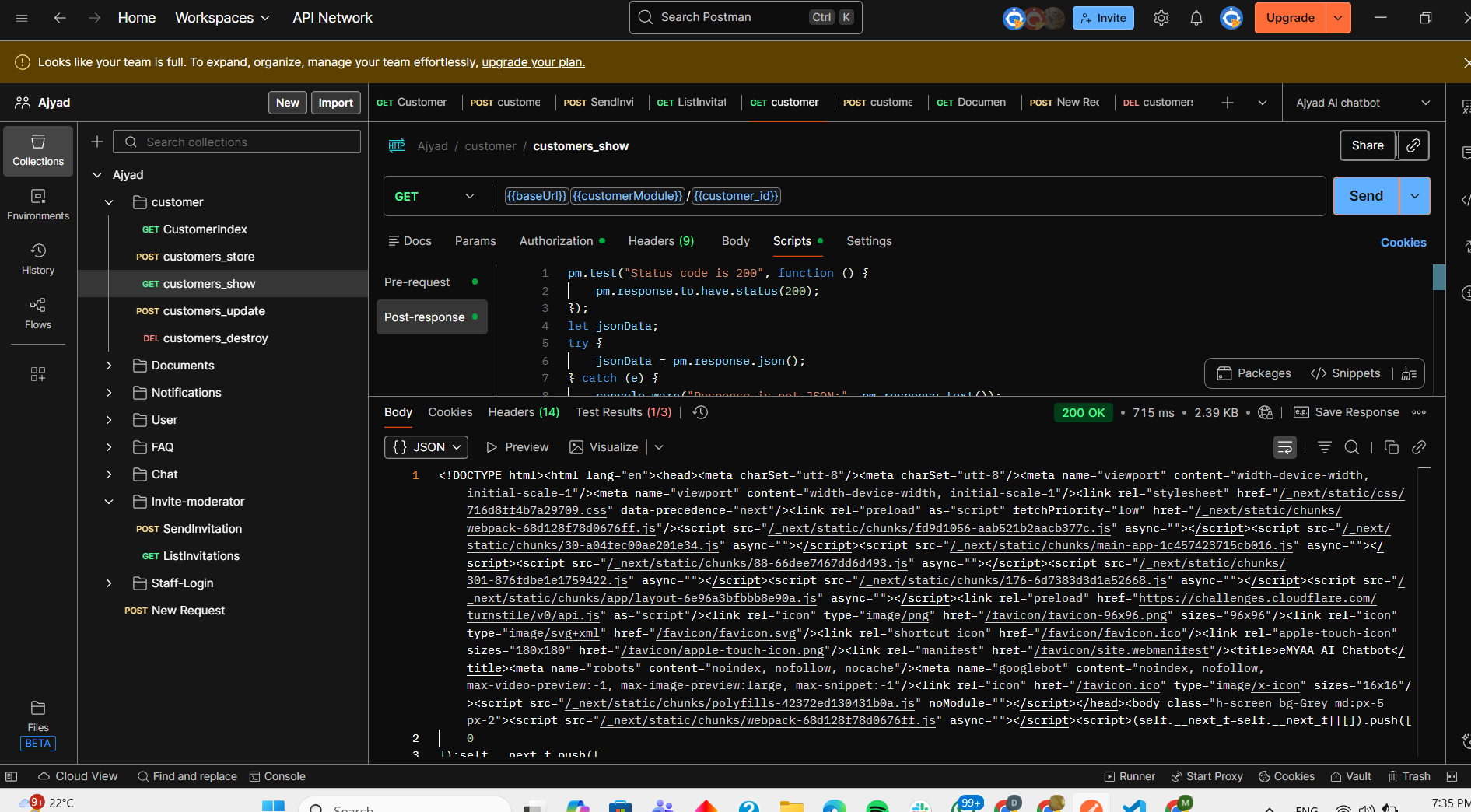Toggle the two-pane layout icon in status bar
Screen dimensions: 1471x812
(1452, 776)
